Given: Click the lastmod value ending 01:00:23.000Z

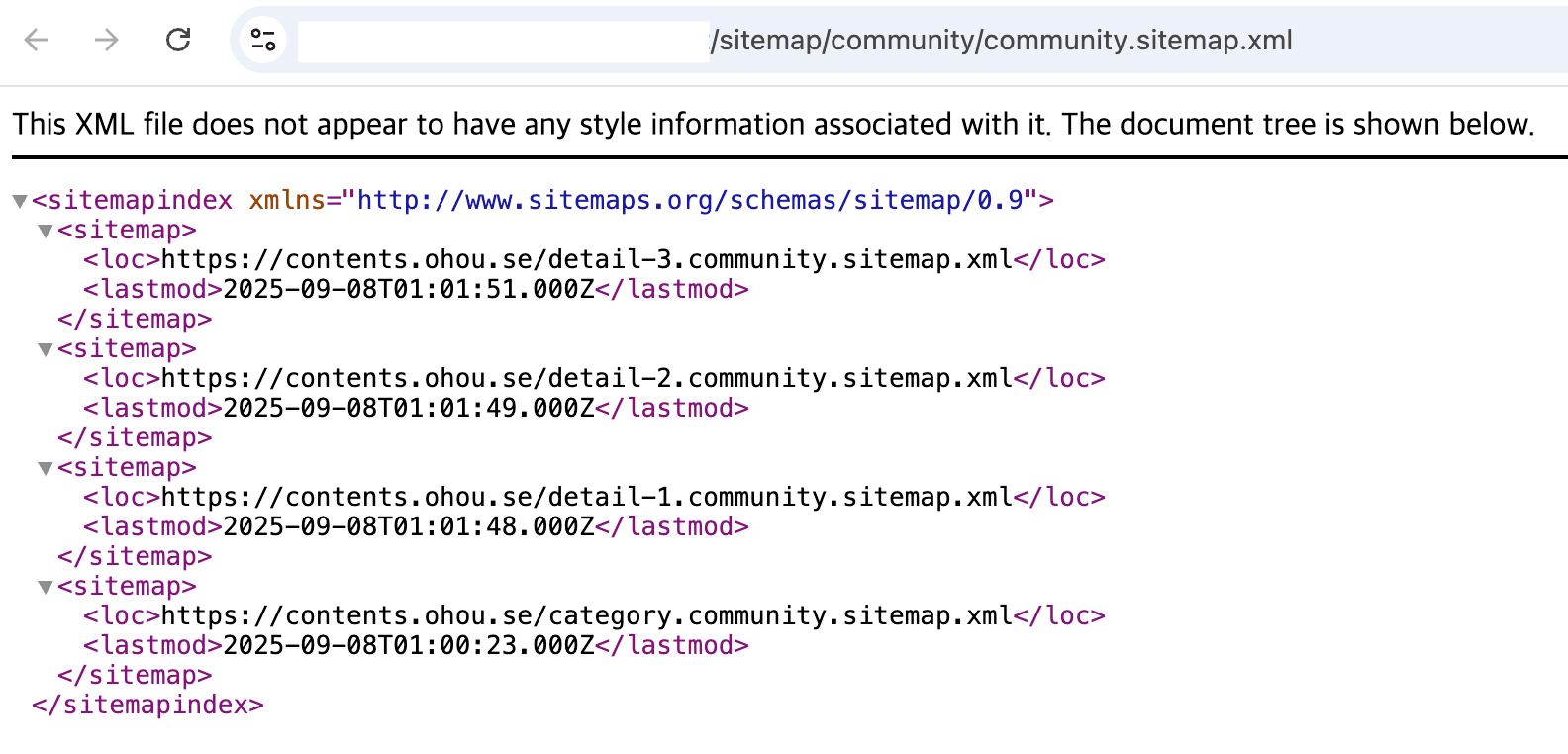Looking at the screenshot, I should [x=408, y=645].
